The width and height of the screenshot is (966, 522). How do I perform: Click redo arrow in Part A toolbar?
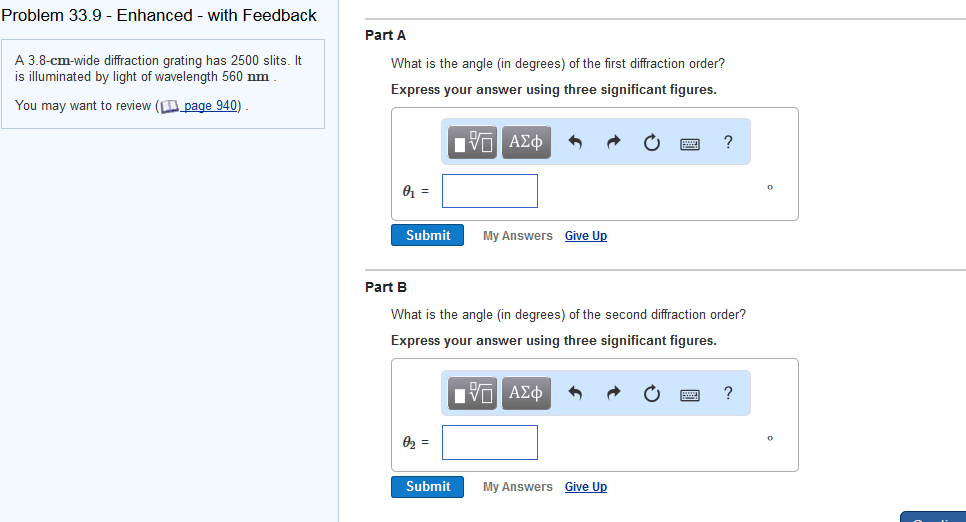(x=613, y=143)
